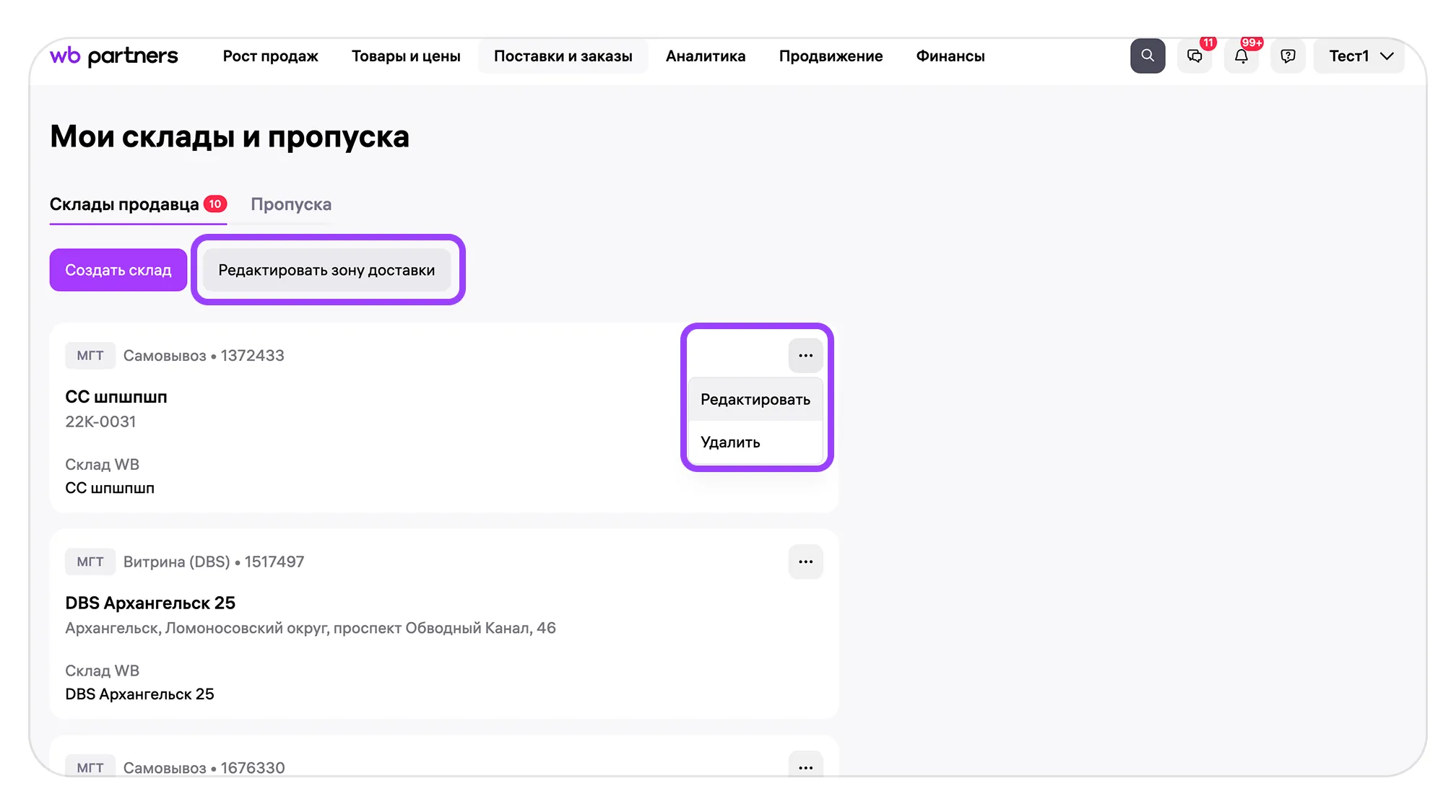Open the Поставки и заказы menu

[x=563, y=56]
